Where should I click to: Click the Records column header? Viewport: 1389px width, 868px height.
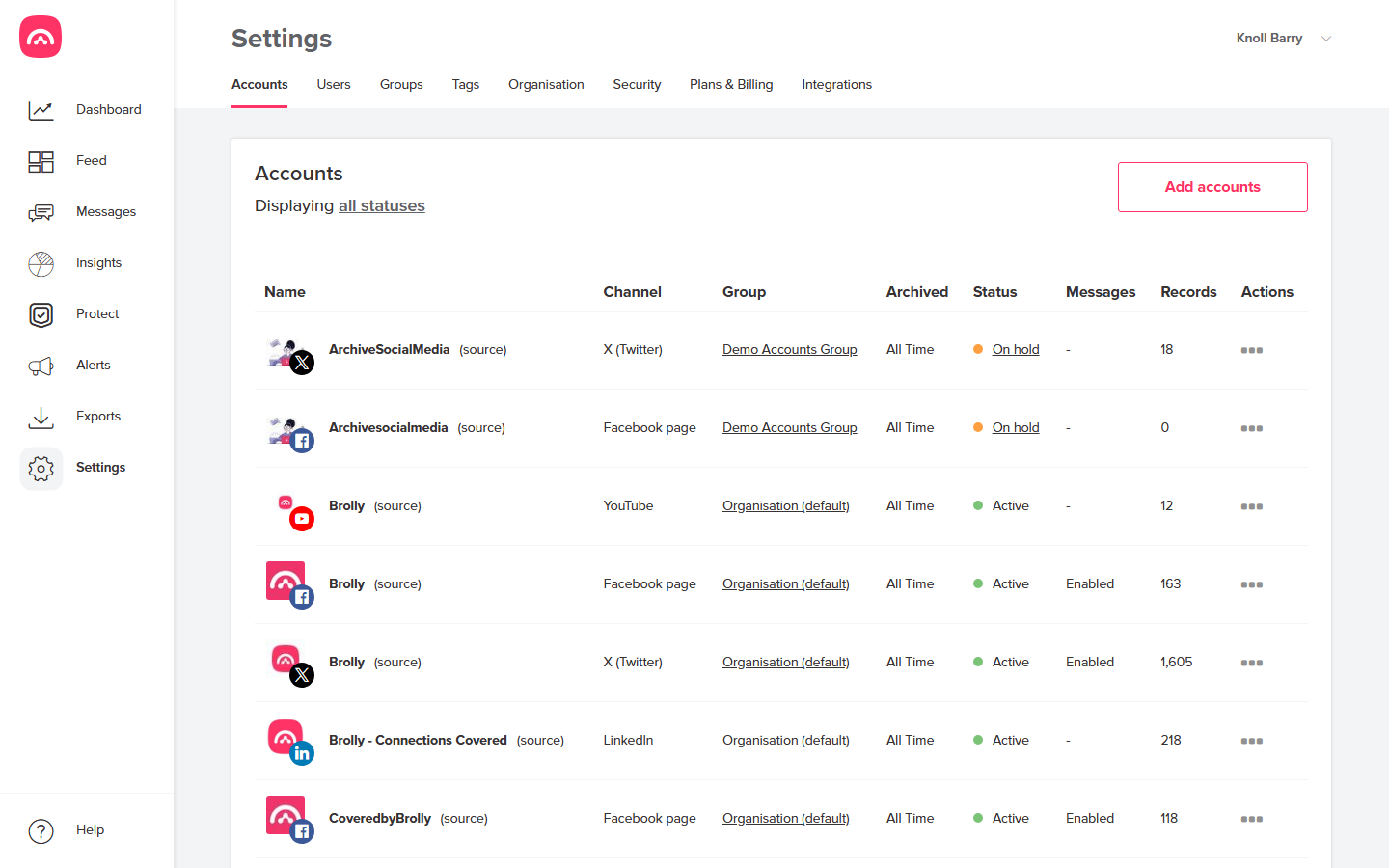[1188, 292]
